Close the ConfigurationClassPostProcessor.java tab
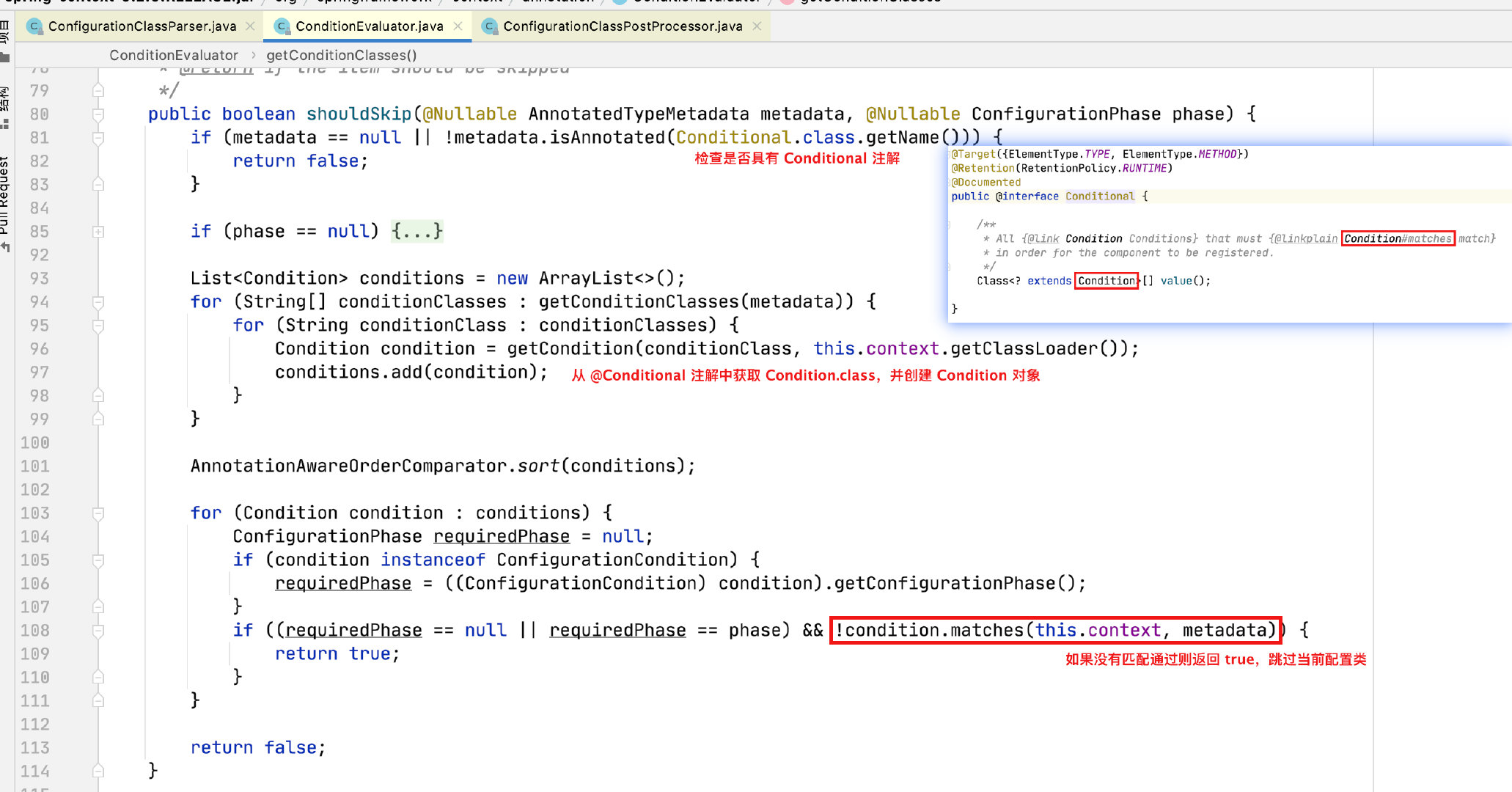This screenshot has width=1512, height=792. (x=757, y=26)
